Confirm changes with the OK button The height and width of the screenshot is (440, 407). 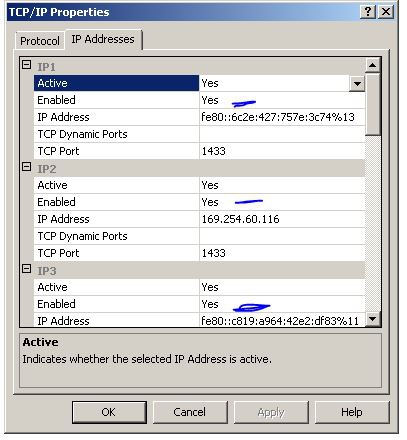coord(109,412)
